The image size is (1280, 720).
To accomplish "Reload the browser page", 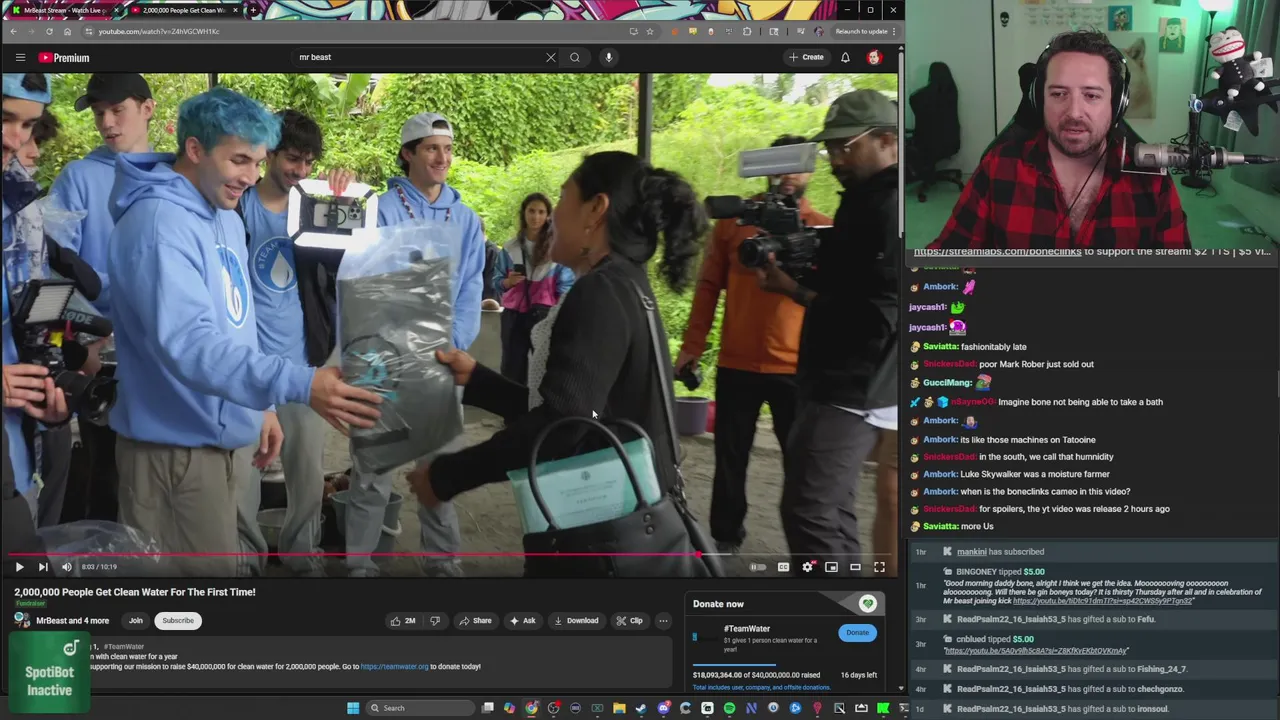I will click(x=48, y=31).
